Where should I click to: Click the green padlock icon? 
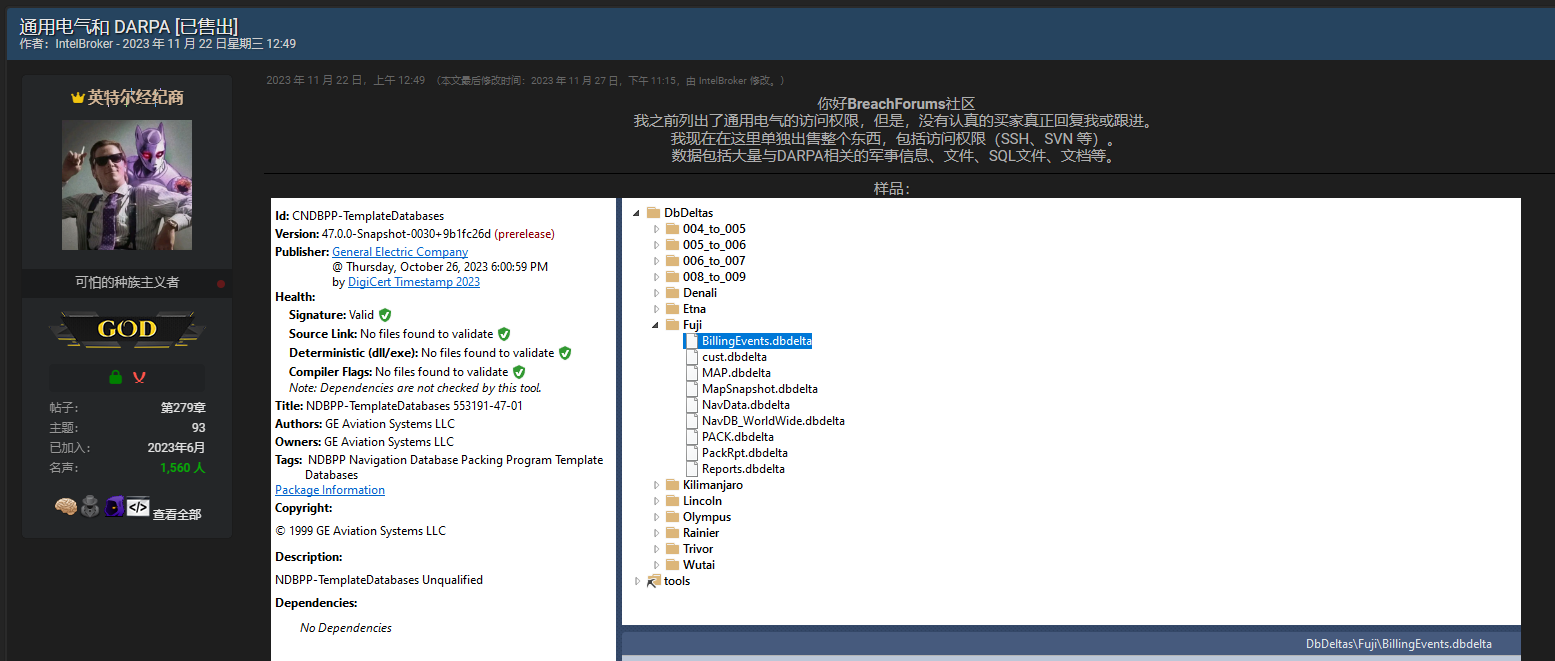(x=116, y=377)
